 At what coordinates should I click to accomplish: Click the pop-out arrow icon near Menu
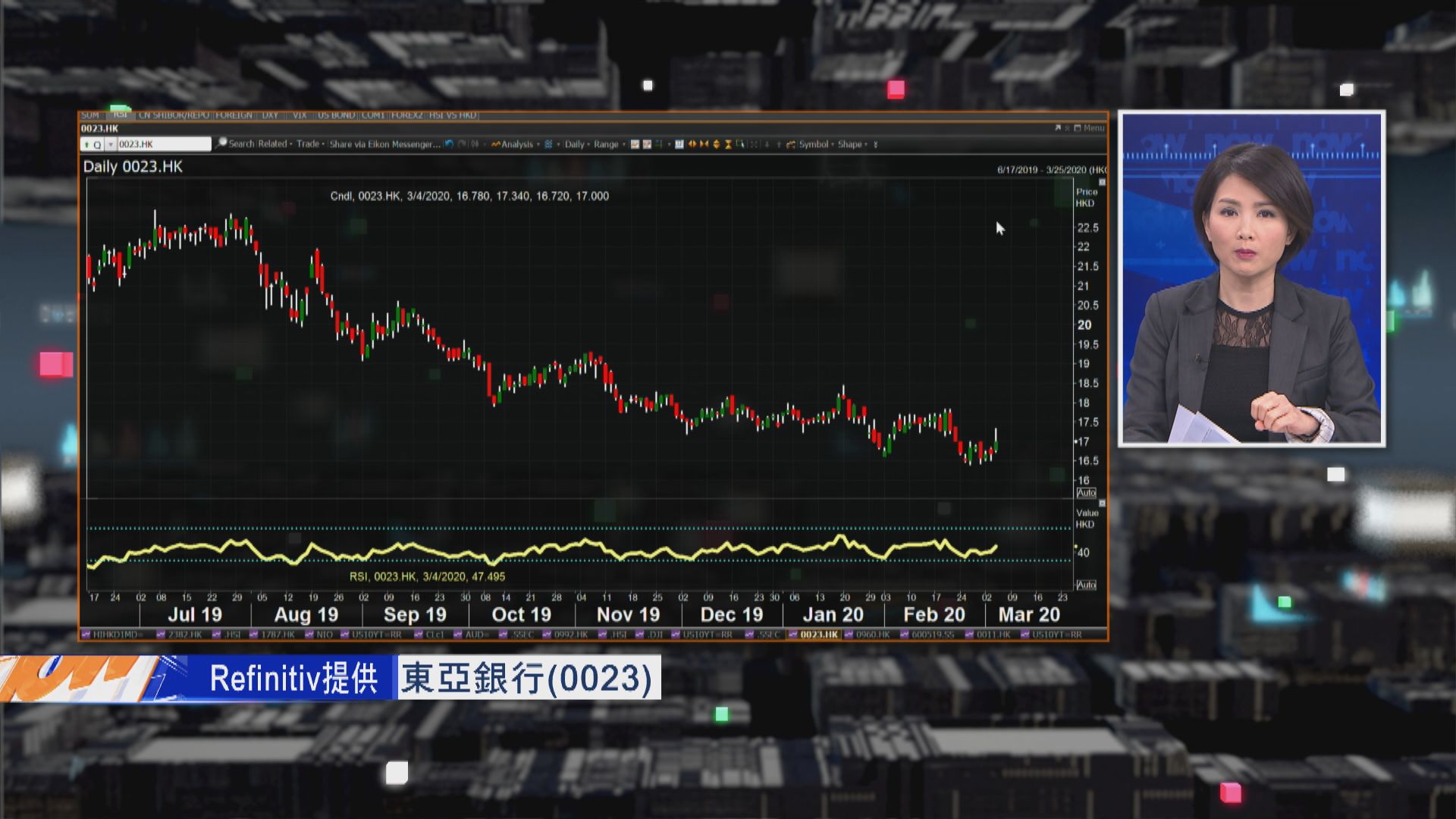coord(1059,128)
